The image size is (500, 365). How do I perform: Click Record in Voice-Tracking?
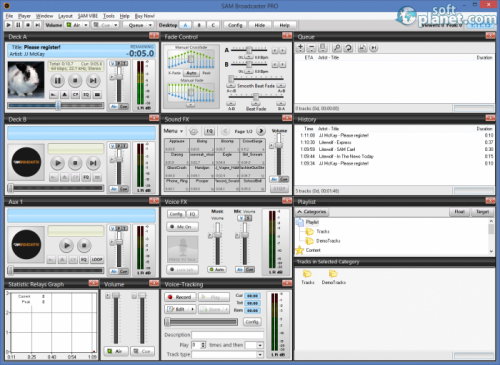click(x=180, y=297)
